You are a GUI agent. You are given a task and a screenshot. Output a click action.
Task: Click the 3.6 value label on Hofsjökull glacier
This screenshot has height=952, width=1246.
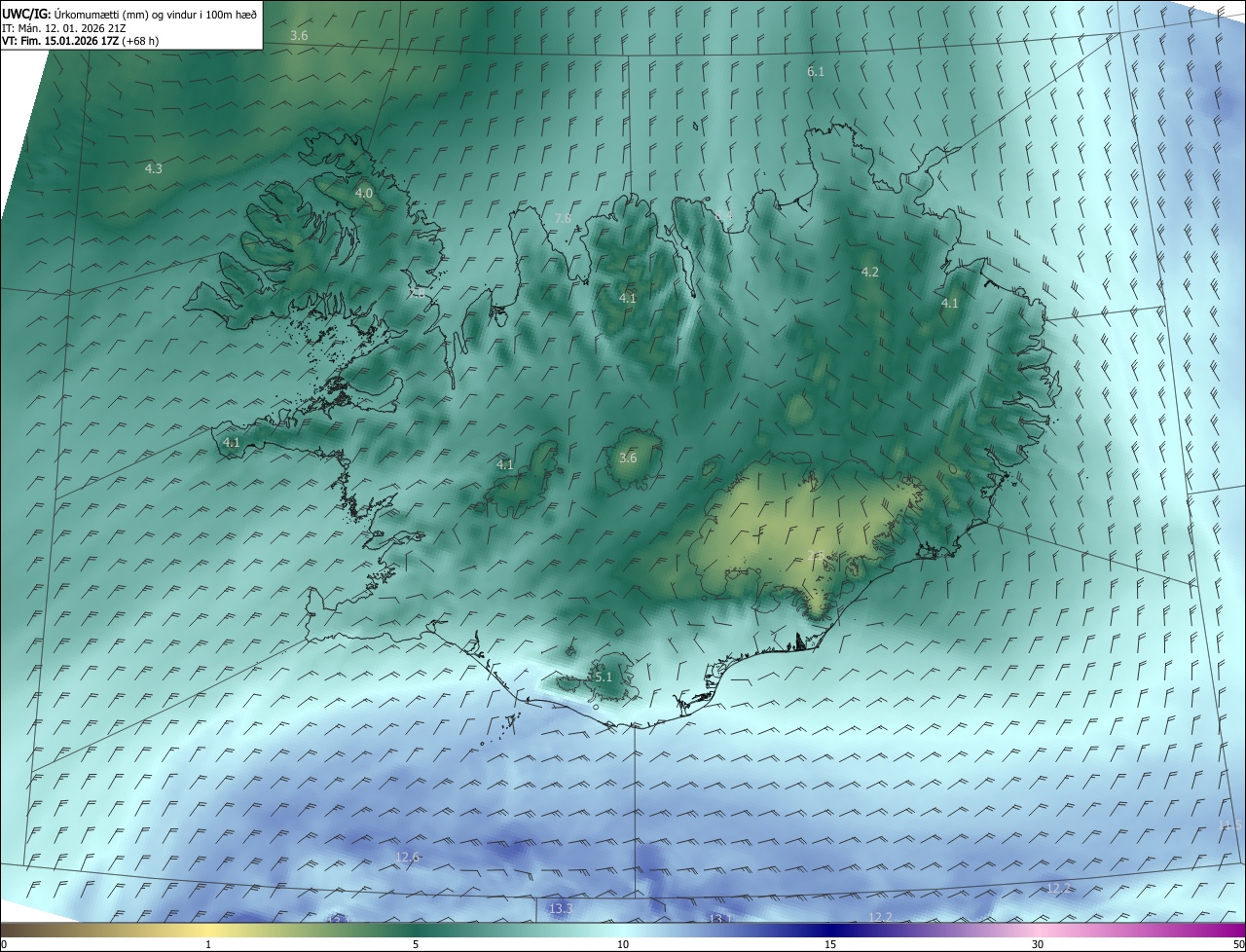click(x=628, y=458)
